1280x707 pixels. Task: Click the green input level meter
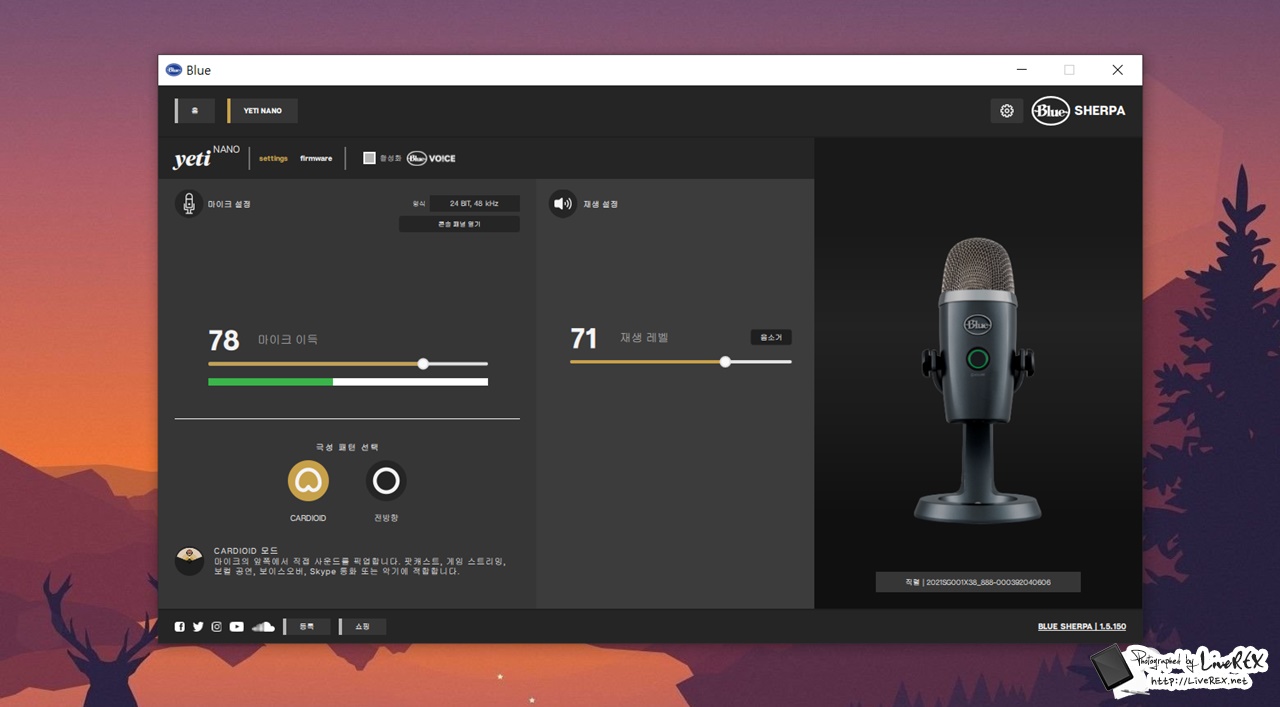coord(348,382)
